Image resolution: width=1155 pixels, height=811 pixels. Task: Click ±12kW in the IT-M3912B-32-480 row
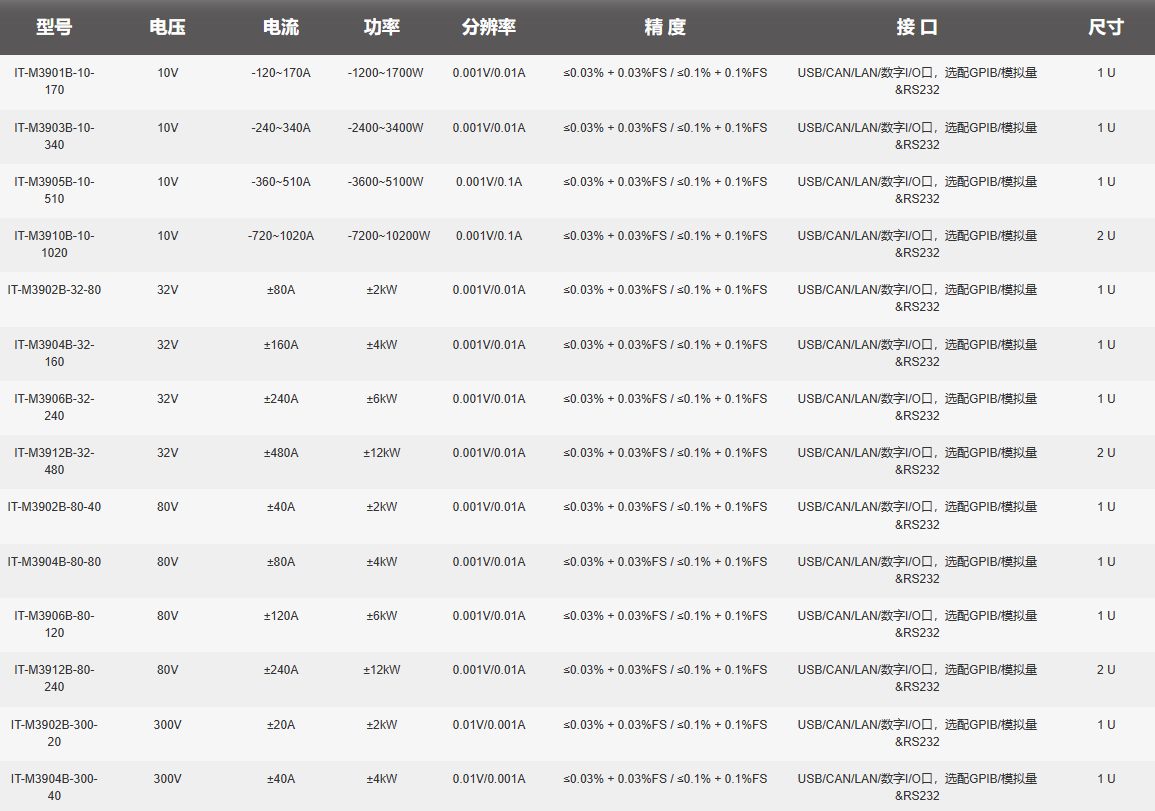click(x=382, y=452)
